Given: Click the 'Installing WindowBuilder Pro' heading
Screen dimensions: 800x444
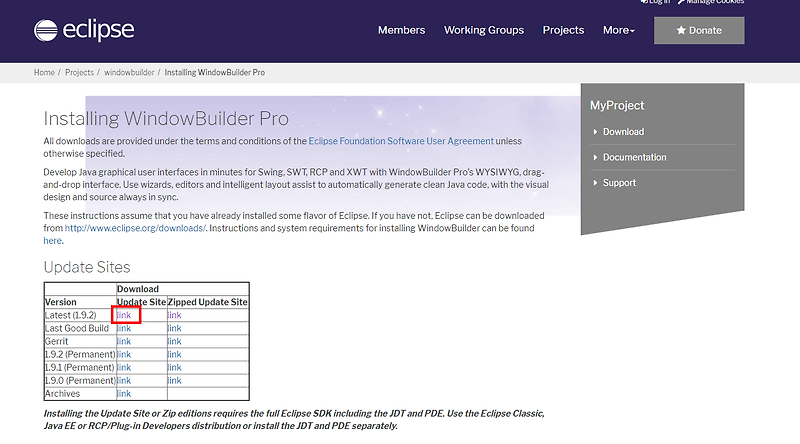Looking at the screenshot, I should point(166,118).
